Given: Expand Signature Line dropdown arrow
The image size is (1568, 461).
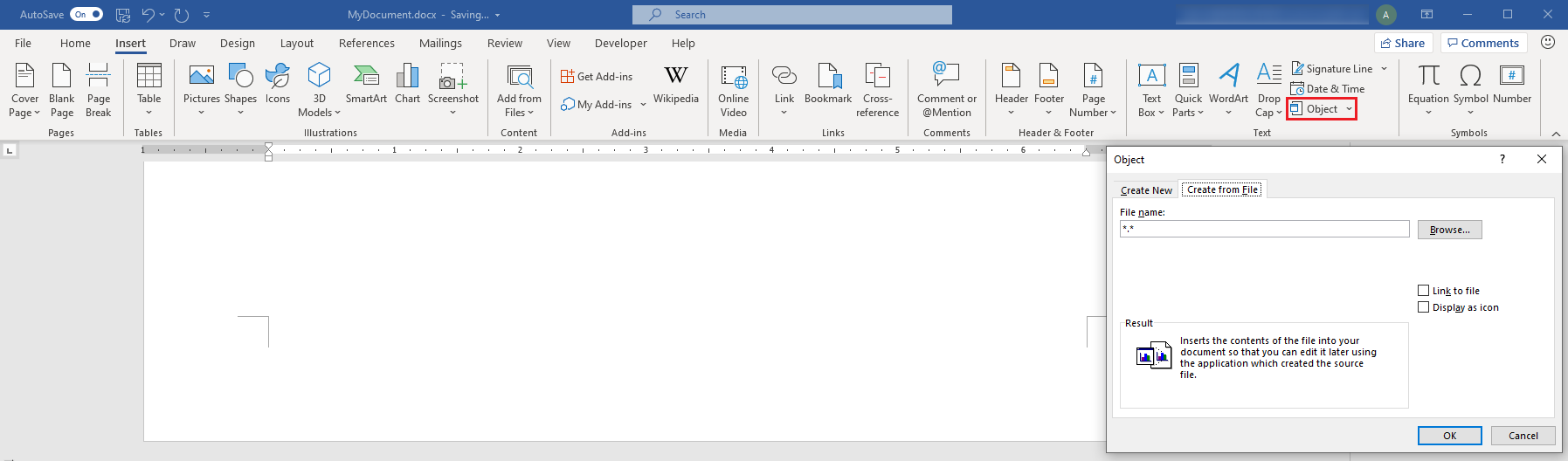Looking at the screenshot, I should pyautogui.click(x=1384, y=69).
